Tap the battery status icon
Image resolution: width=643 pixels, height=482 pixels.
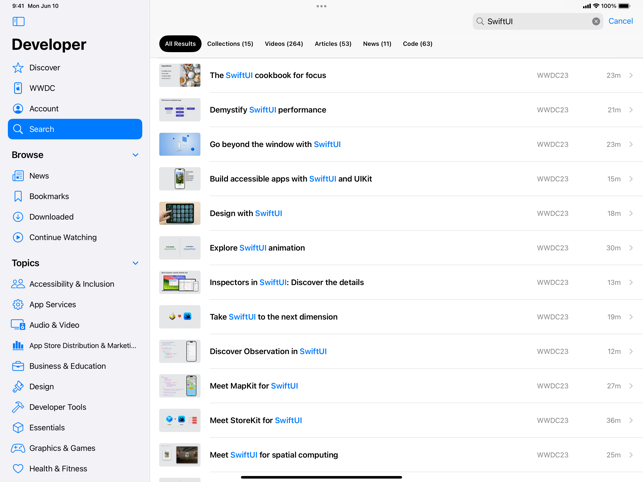(x=625, y=6)
